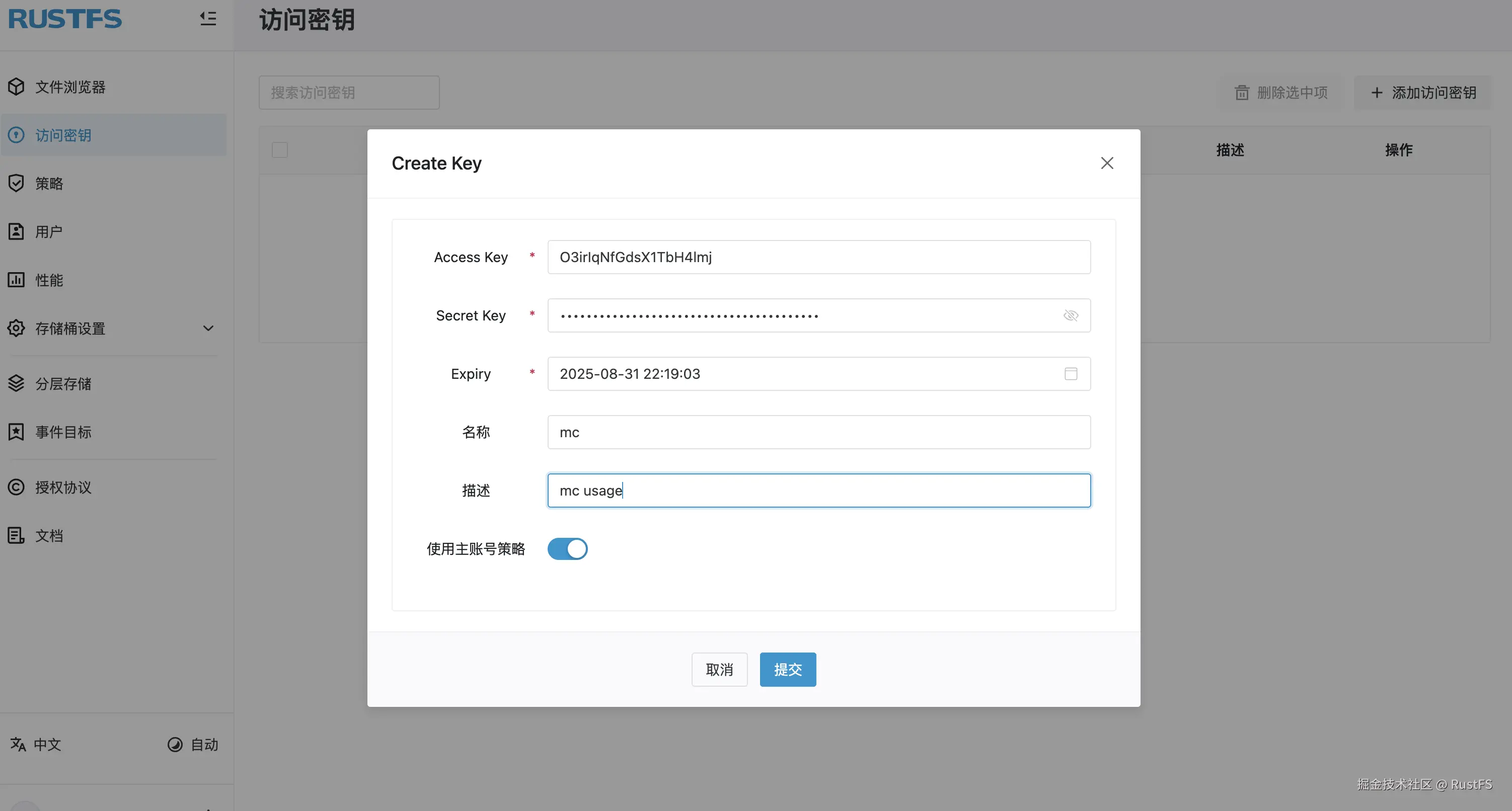Click the License copyright icon
Viewport: 1512px width, 811px height.
click(x=17, y=487)
